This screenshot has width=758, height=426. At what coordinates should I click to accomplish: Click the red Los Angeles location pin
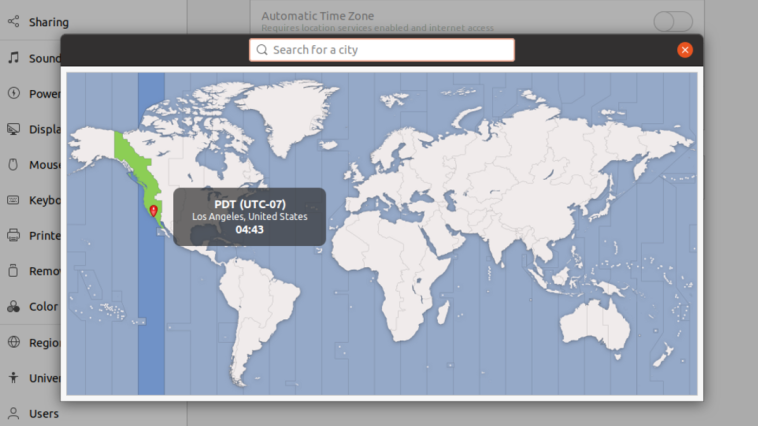[153, 211]
